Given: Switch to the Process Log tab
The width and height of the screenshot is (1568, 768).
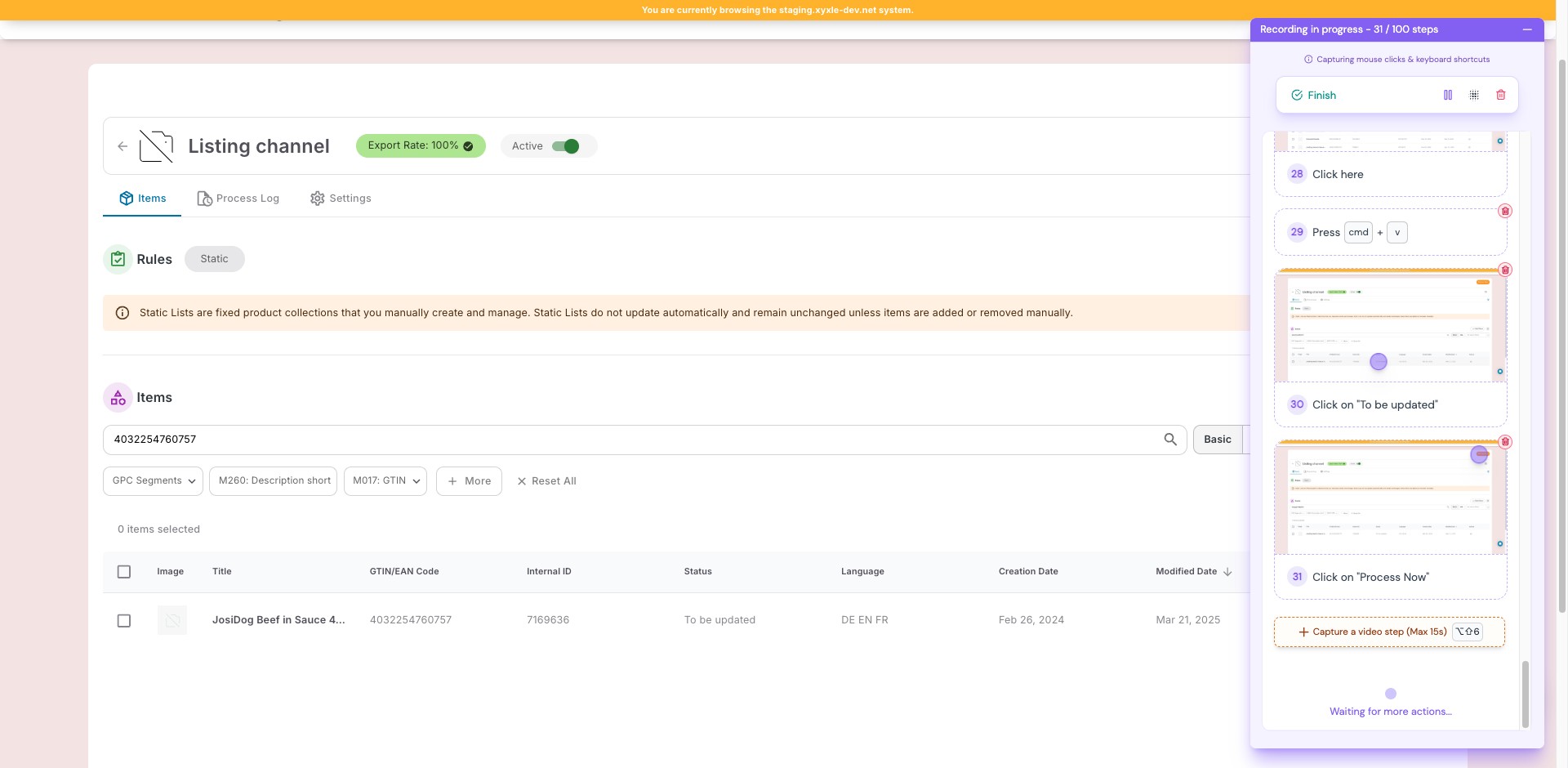Looking at the screenshot, I should click(238, 199).
